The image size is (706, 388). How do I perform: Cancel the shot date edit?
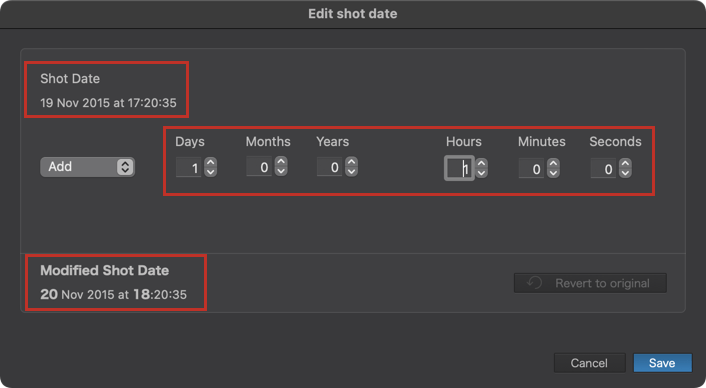(x=589, y=363)
